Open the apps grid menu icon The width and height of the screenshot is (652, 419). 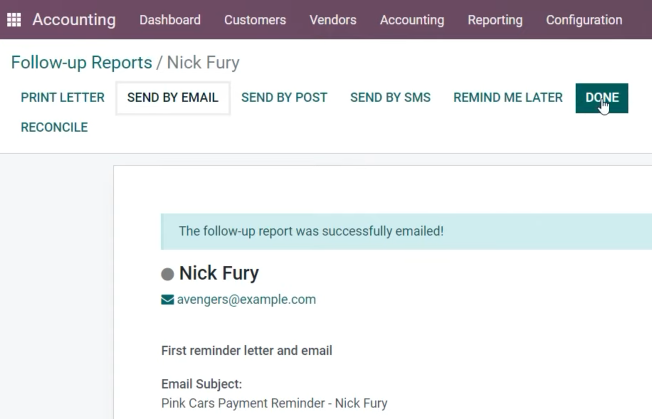(14, 20)
